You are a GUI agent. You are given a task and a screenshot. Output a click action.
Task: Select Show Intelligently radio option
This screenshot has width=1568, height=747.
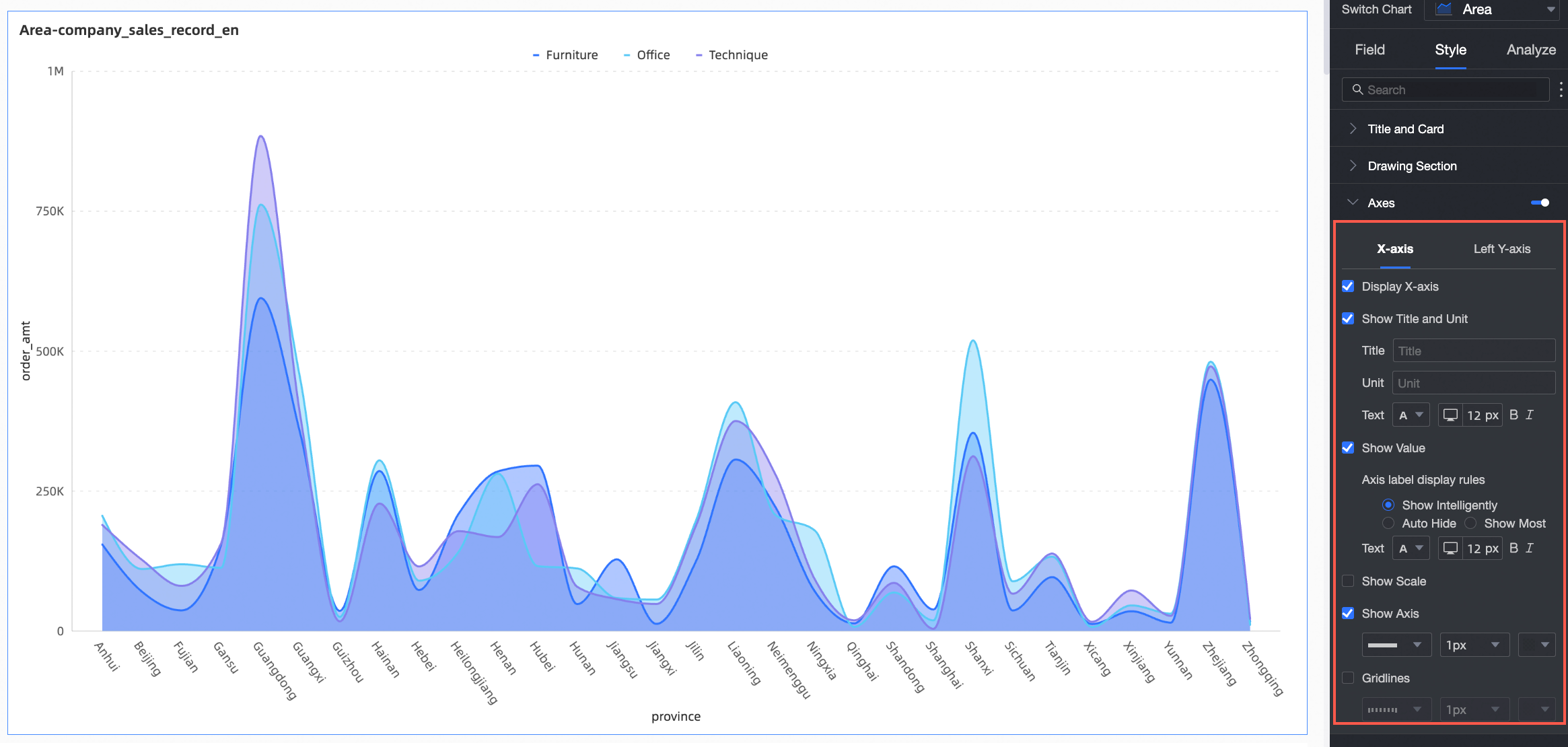click(x=1388, y=505)
